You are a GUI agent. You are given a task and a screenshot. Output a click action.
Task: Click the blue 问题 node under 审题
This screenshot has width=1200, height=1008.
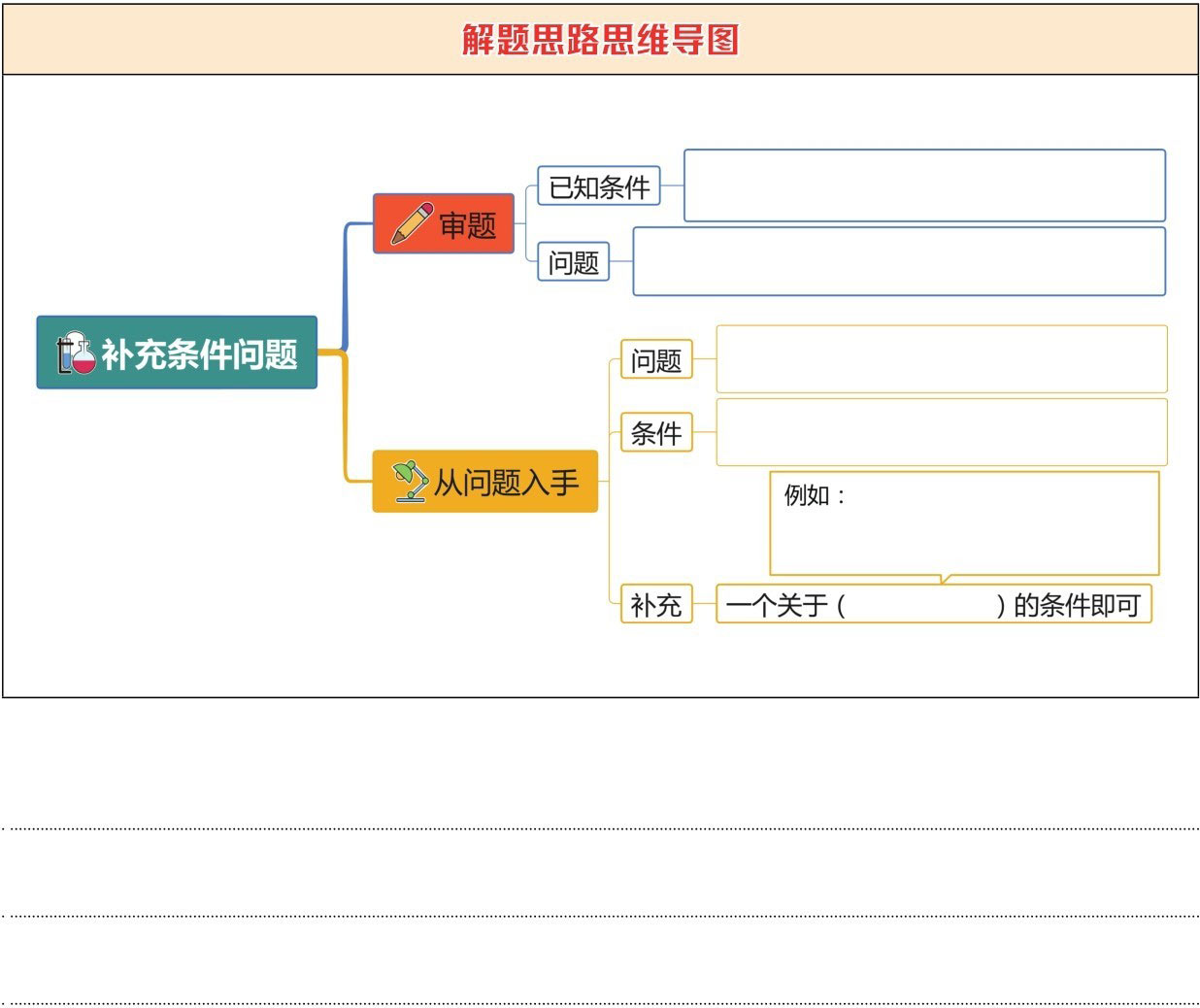click(574, 262)
